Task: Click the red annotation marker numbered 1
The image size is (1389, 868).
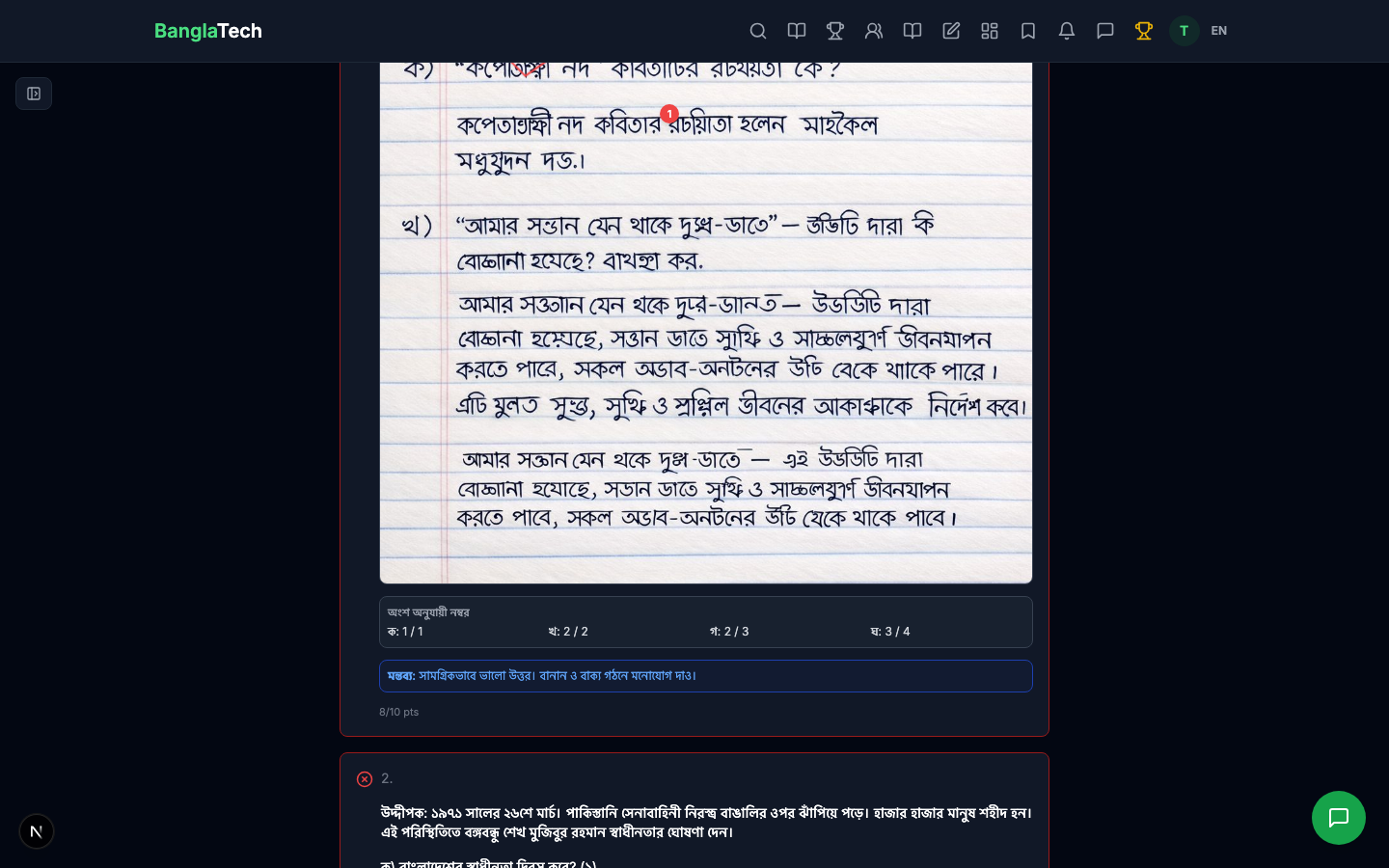Action: [669, 114]
